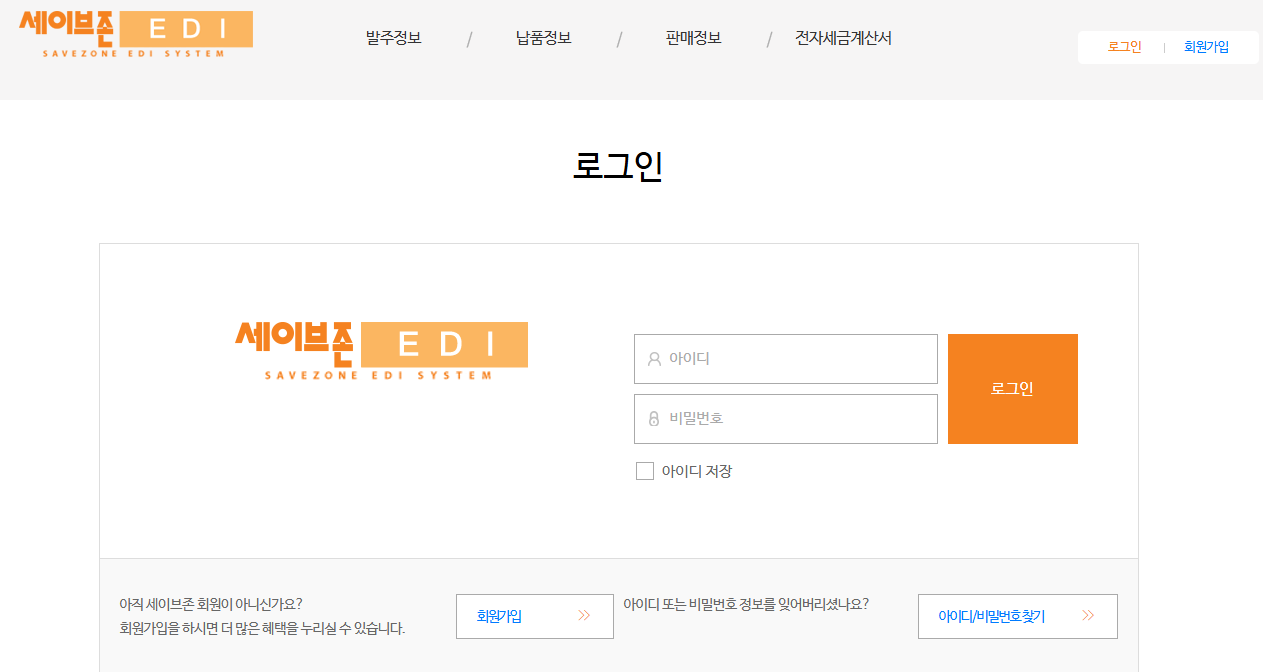This screenshot has height=672, width=1263.
Task: Click the 로그인 link in top-right corner
Action: (1124, 47)
